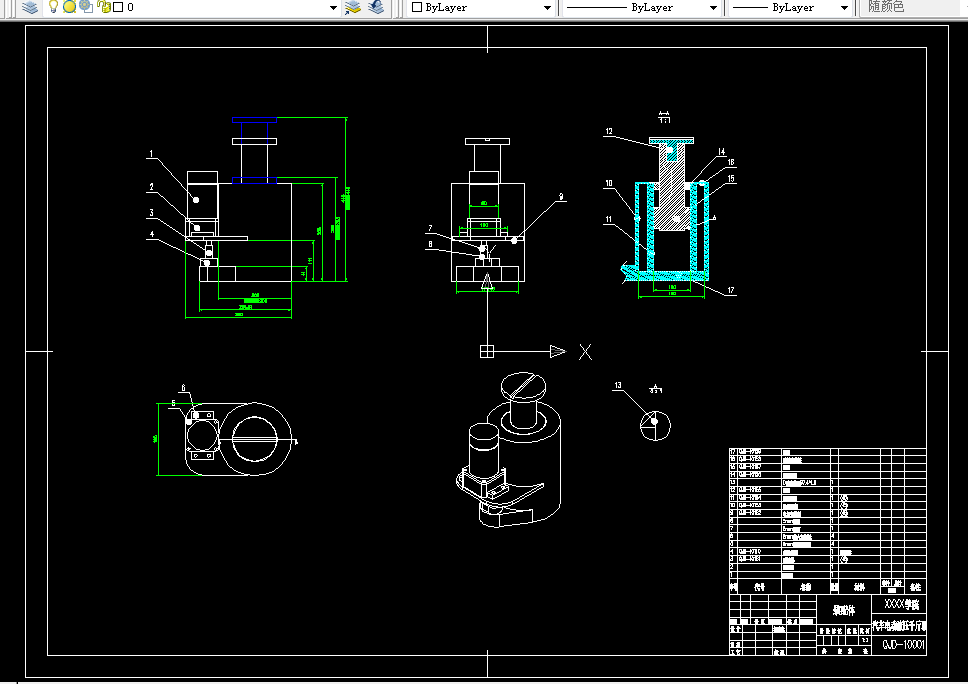Image resolution: width=968 pixels, height=684 pixels.
Task: Toggle the layer lock padlock icon
Action: 104,7
